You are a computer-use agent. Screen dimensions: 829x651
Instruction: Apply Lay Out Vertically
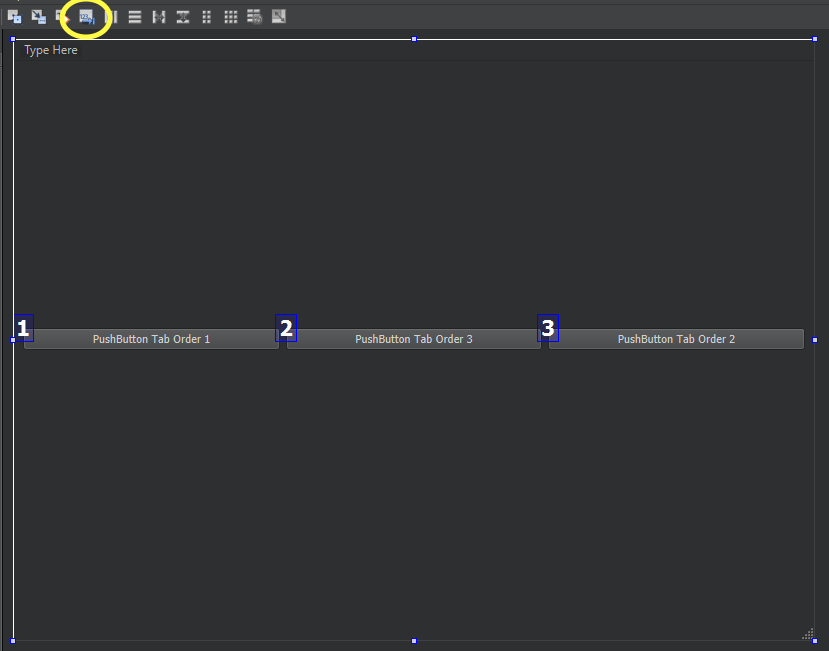pyautogui.click(x=135, y=17)
